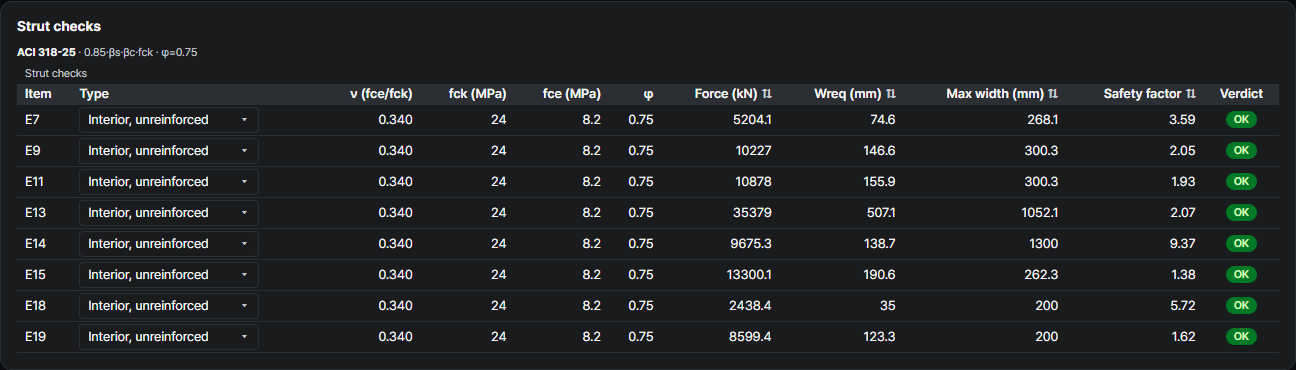The image size is (1296, 370).
Task: Click the Strut checks panel title
Action: tap(59, 27)
